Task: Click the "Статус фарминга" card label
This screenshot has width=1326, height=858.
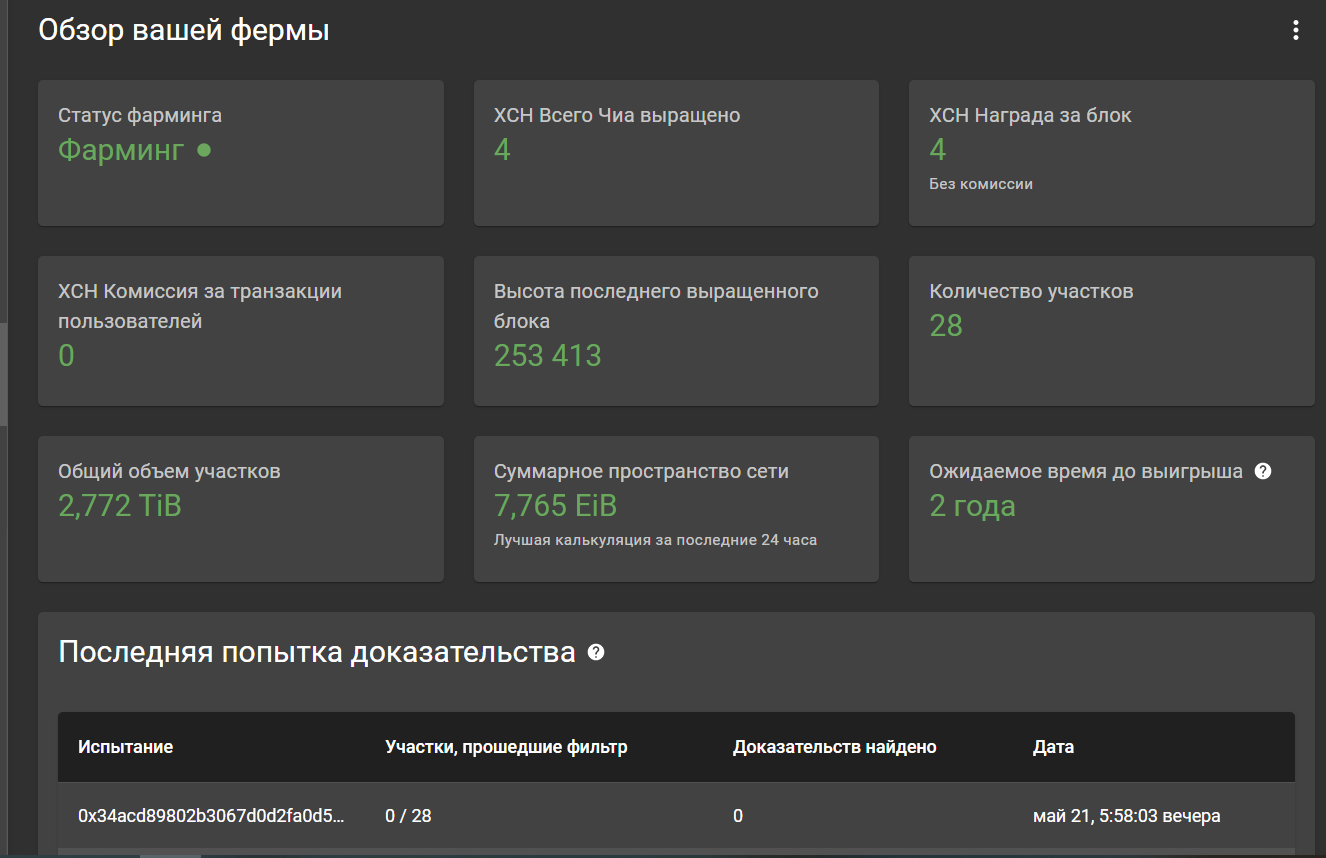Action: click(x=140, y=115)
